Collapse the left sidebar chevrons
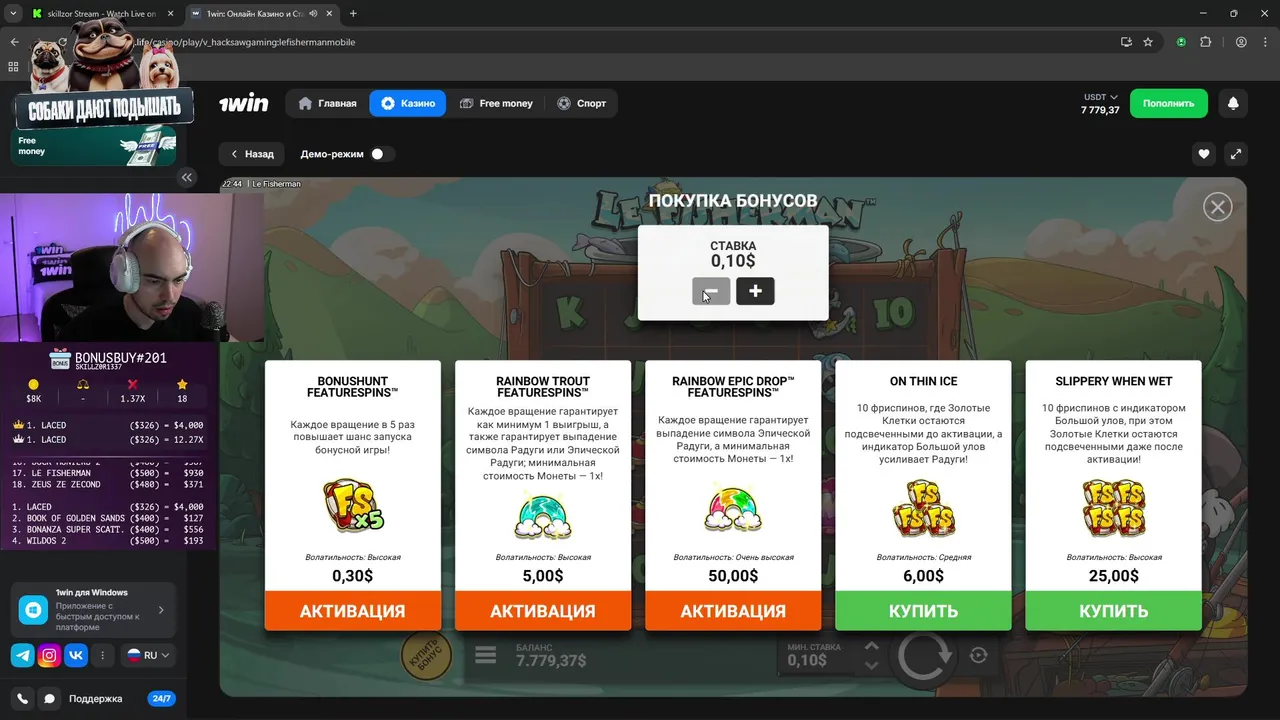 [x=187, y=177]
